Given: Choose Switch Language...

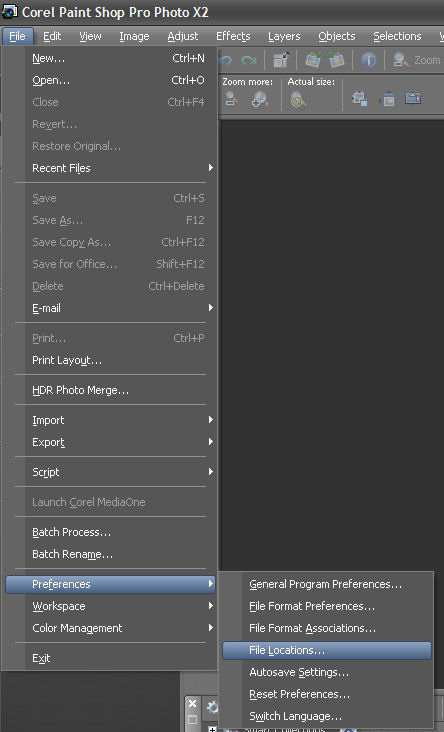Looking at the screenshot, I should (327, 716).
